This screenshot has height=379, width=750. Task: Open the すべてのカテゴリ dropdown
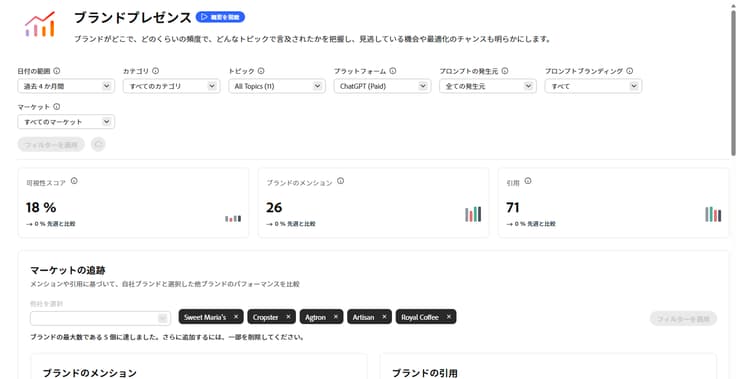click(x=171, y=86)
